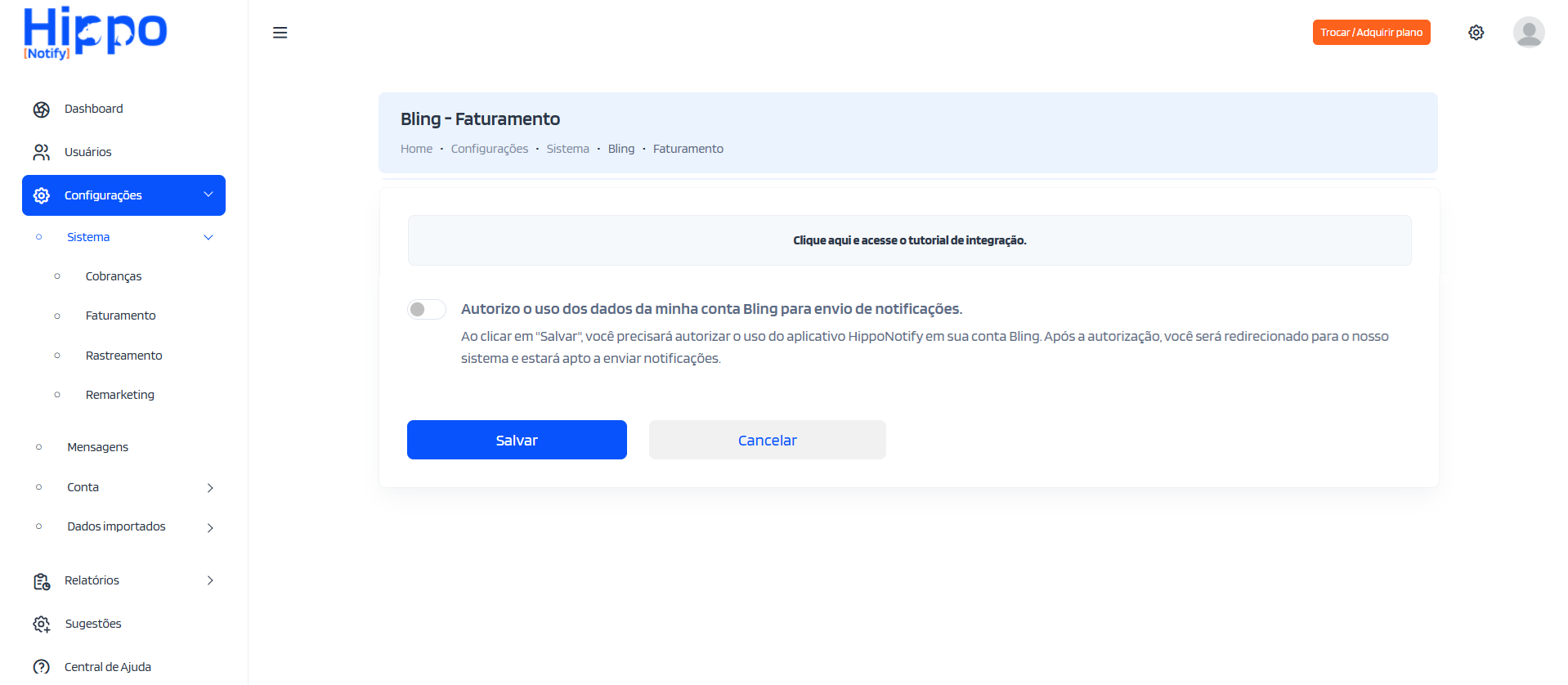Select Faturamento under Sistema
1568x685 pixels.
click(120, 316)
